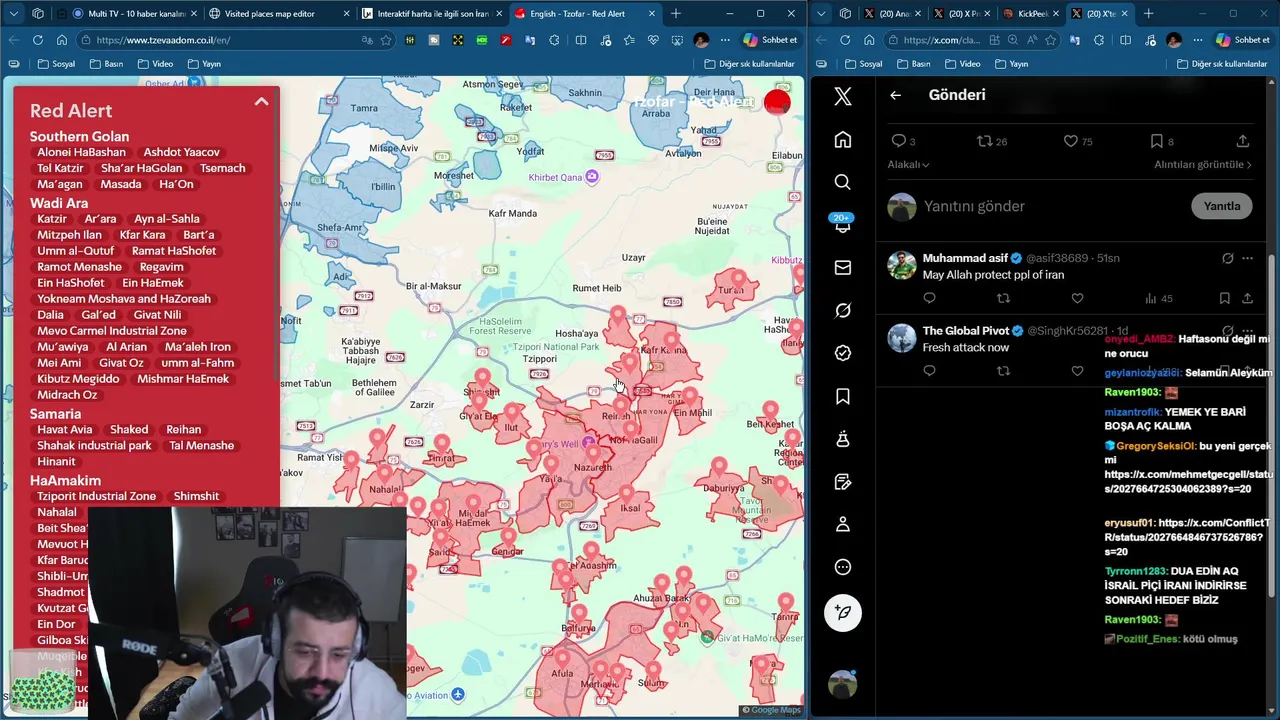Open the verified badge sidebar icon
The height and width of the screenshot is (720, 1280).
[843, 353]
